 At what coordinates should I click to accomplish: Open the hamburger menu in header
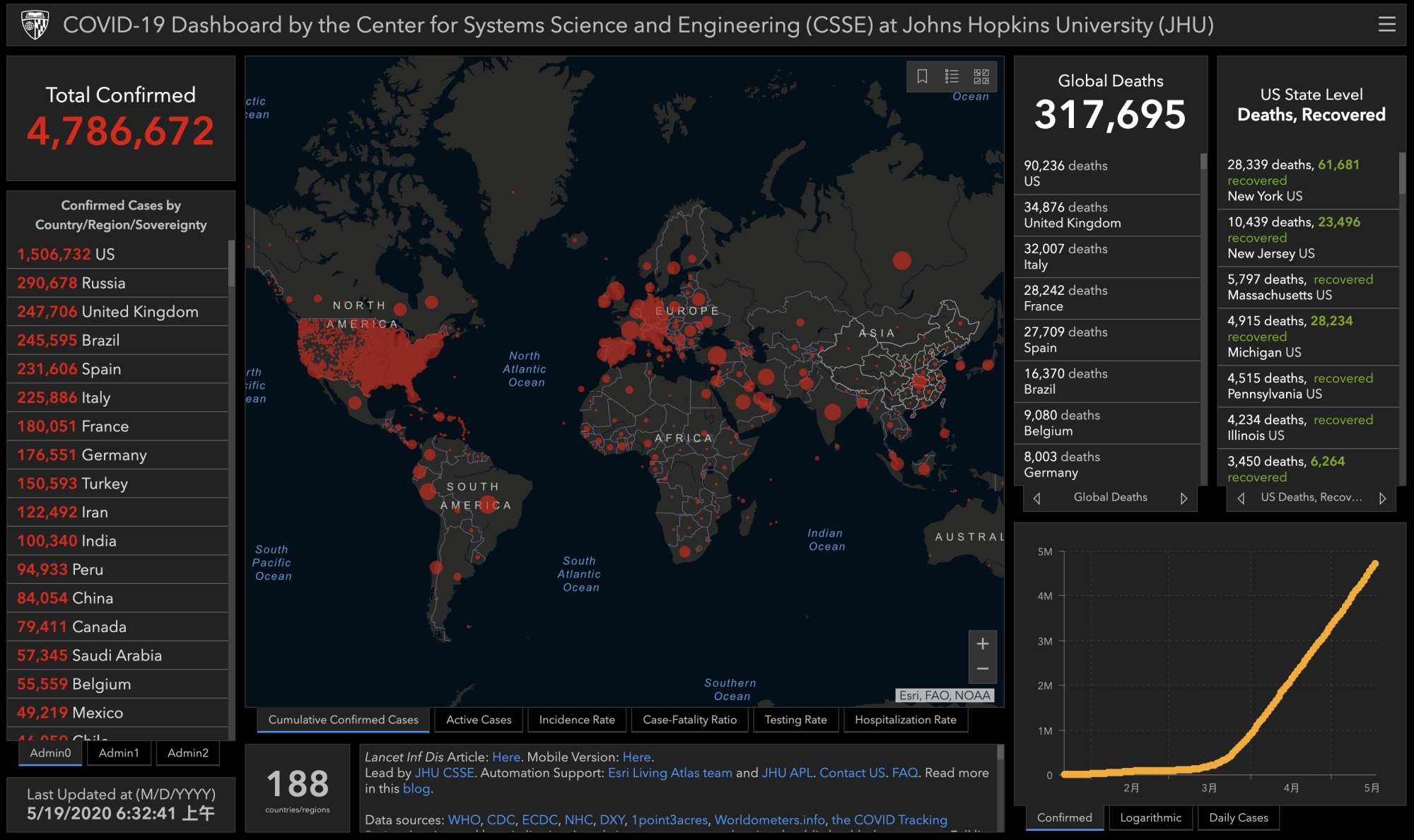click(x=1386, y=25)
